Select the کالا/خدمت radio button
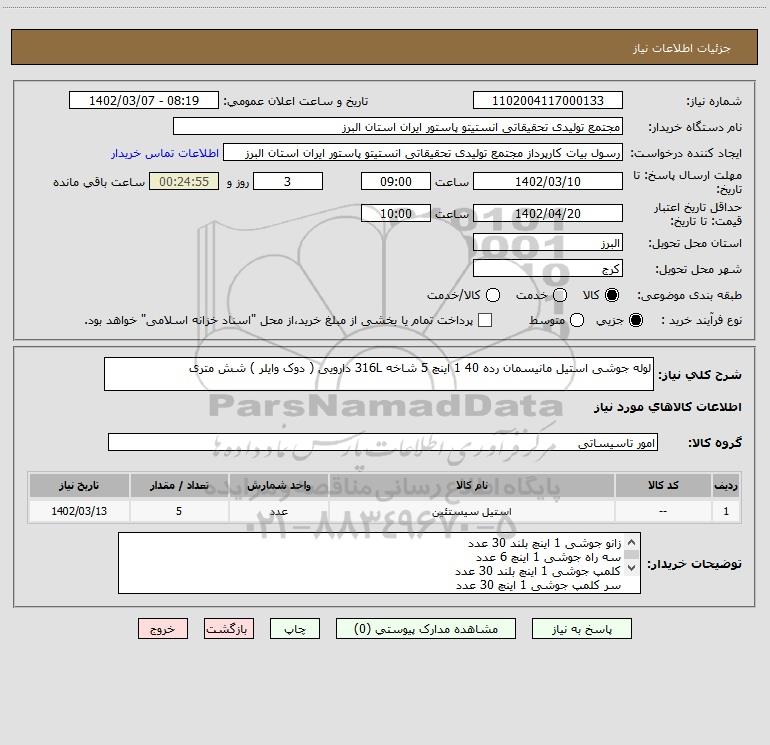The width and height of the screenshot is (770, 745). pyautogui.click(x=493, y=295)
